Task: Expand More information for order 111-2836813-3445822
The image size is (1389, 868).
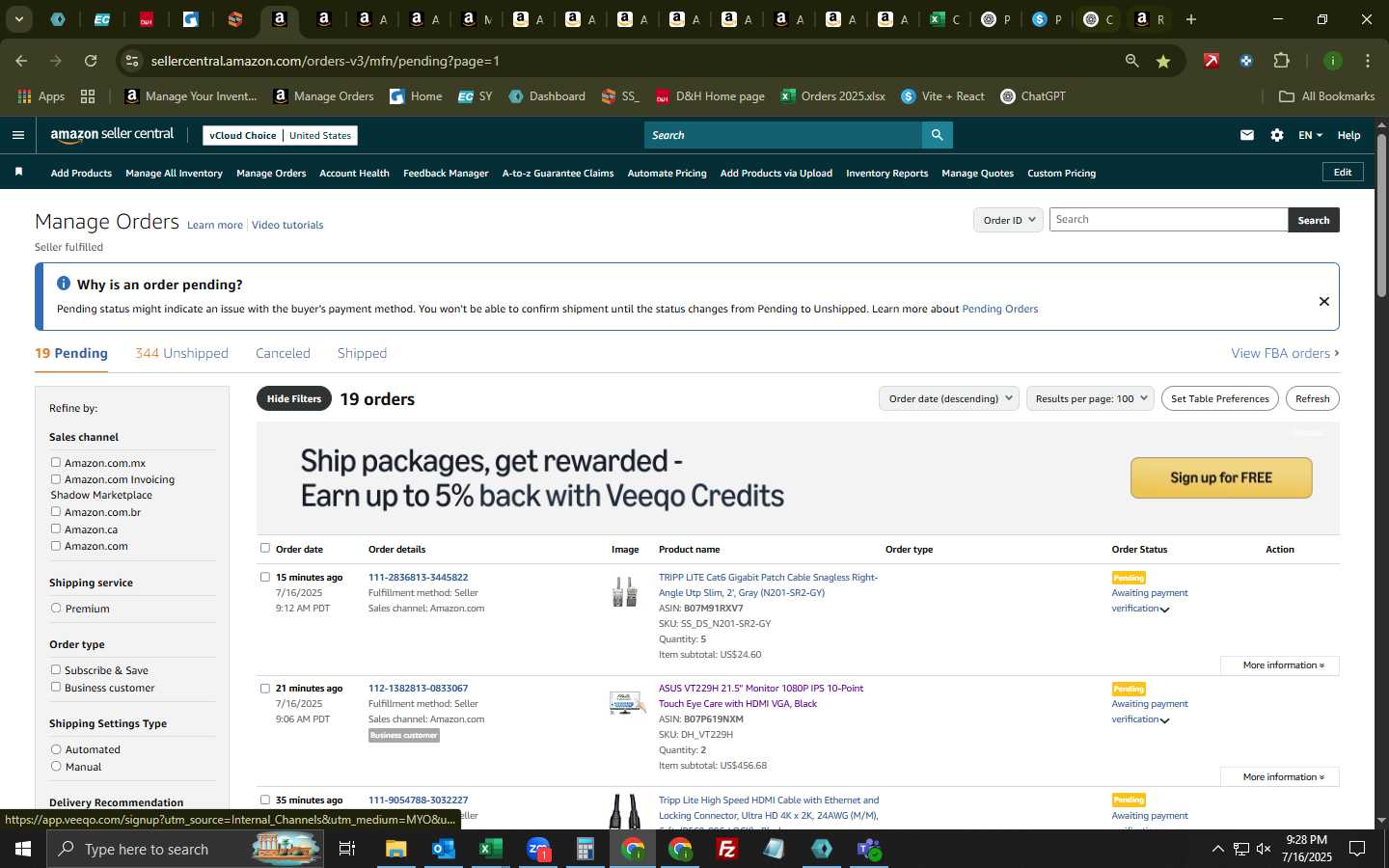Action: pyautogui.click(x=1279, y=665)
